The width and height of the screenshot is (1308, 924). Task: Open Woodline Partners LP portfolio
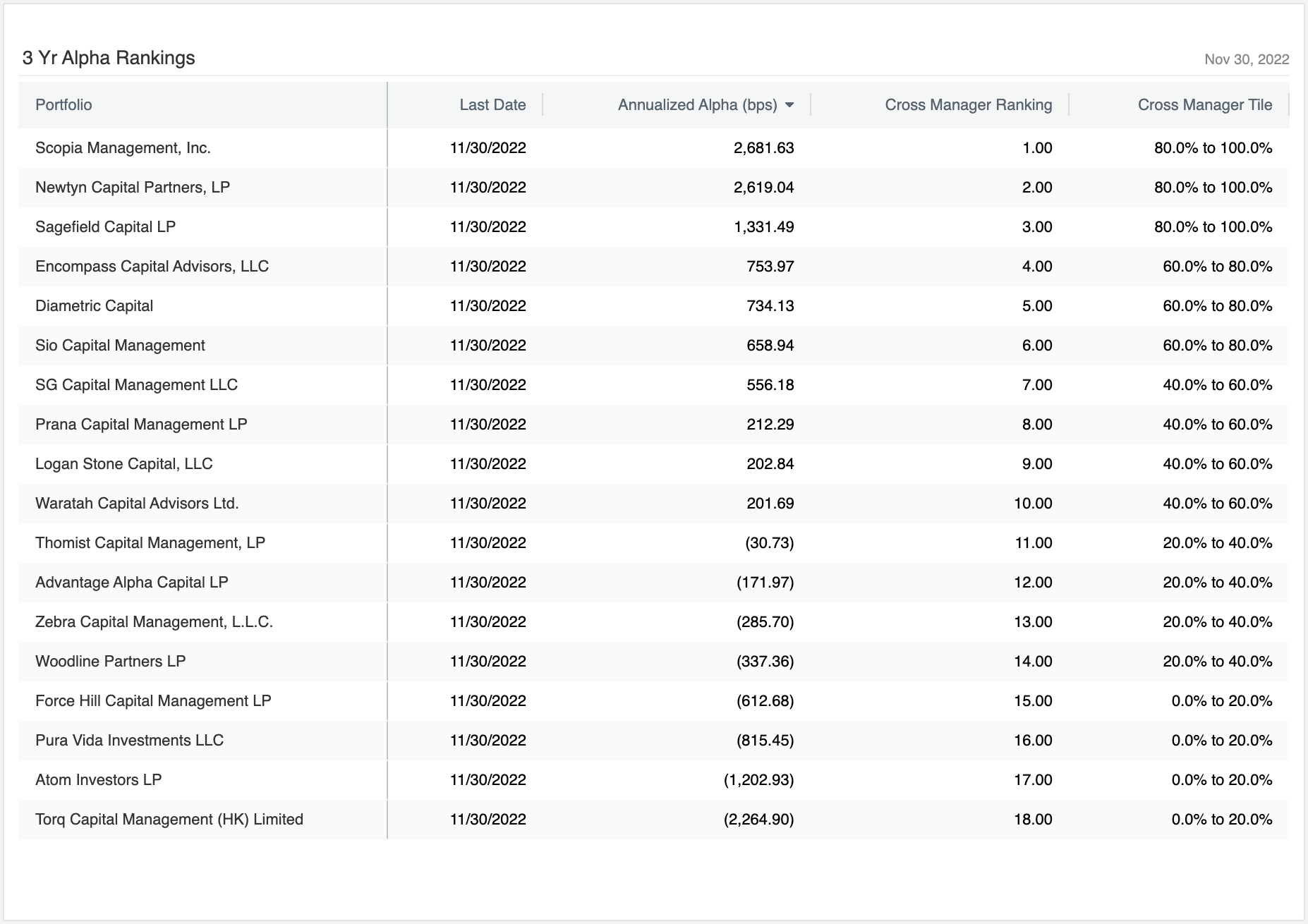111,661
